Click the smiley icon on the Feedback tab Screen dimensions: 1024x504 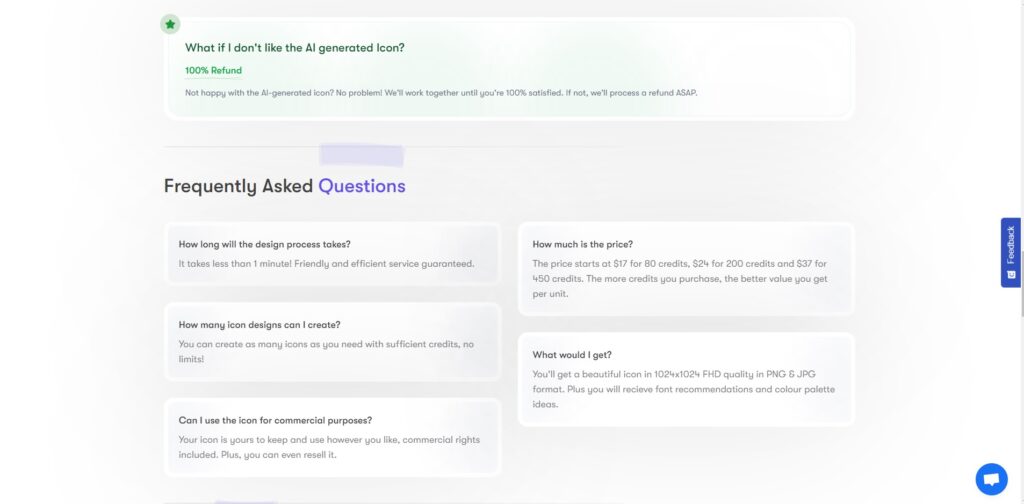coord(1011,274)
